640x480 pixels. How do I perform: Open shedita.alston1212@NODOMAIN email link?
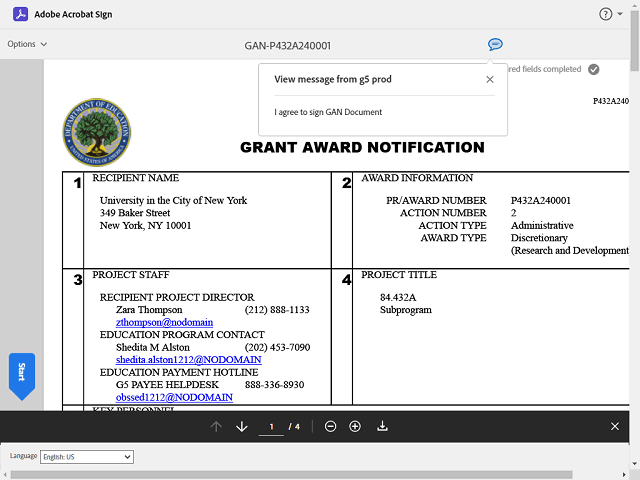click(188, 360)
